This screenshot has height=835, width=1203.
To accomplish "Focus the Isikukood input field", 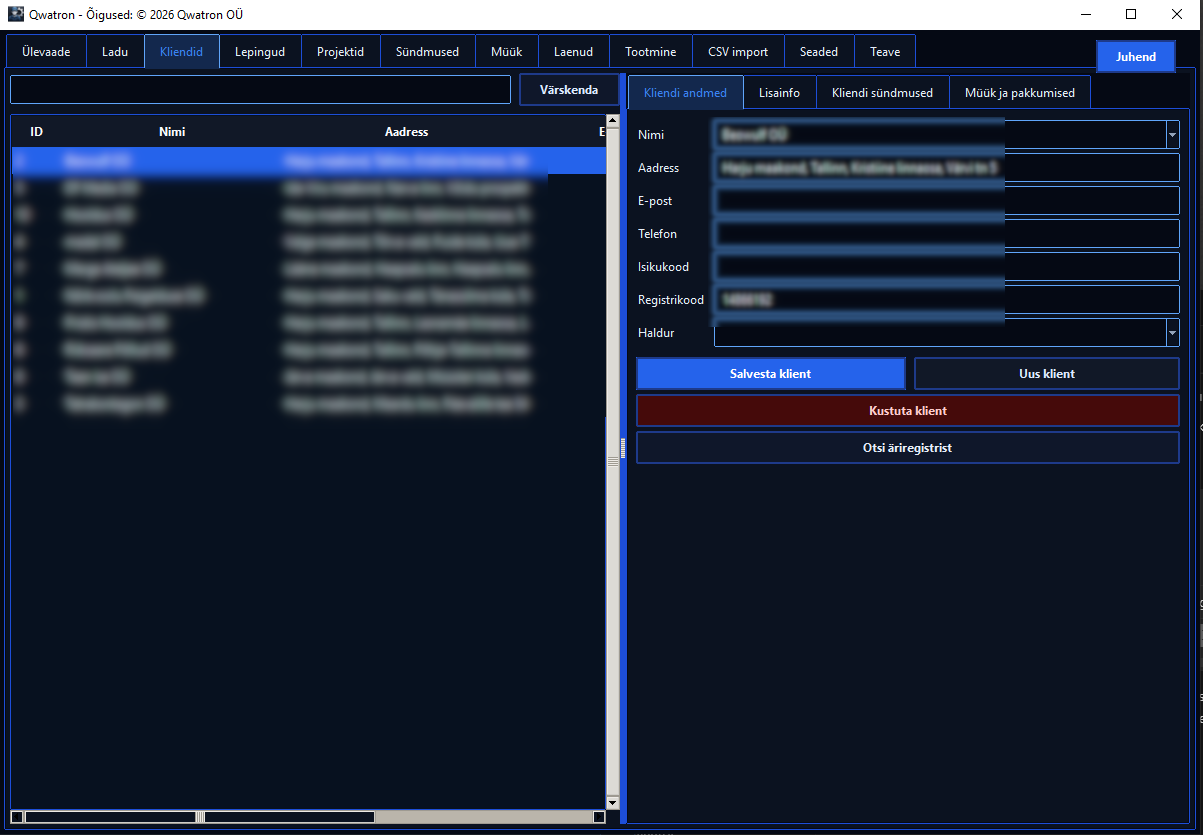I will point(947,267).
